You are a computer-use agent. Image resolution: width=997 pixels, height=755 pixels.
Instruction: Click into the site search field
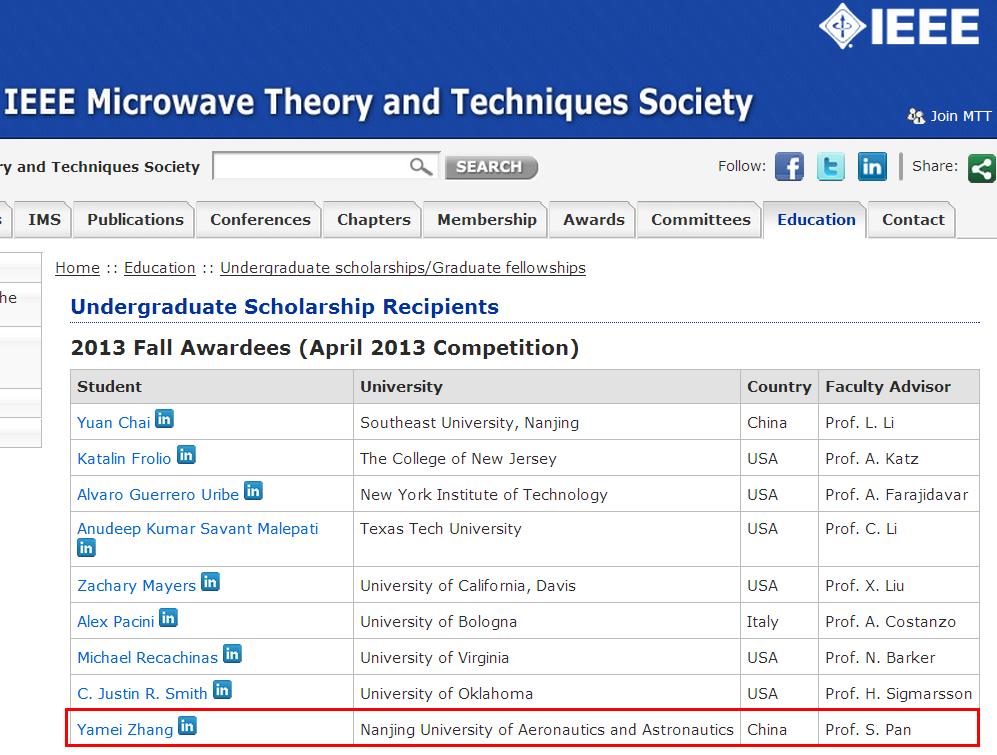[x=310, y=166]
